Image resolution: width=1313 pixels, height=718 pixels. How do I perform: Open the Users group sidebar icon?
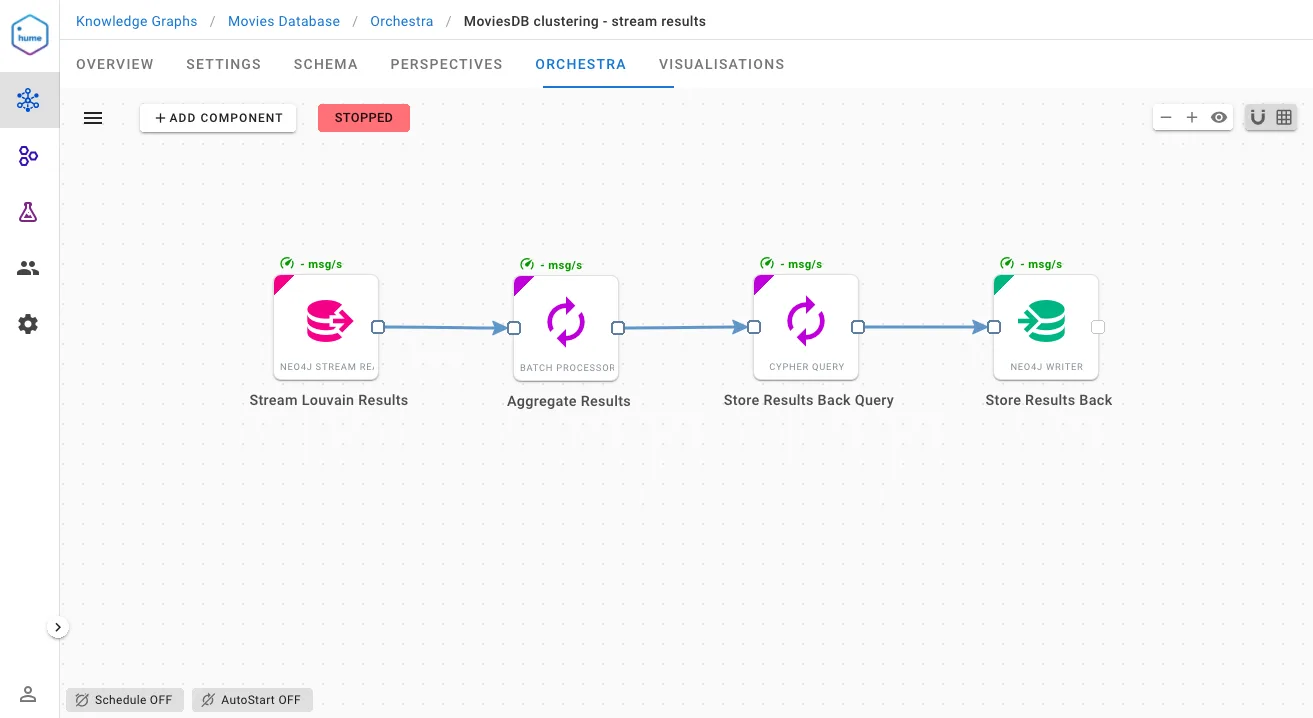pyautogui.click(x=28, y=268)
